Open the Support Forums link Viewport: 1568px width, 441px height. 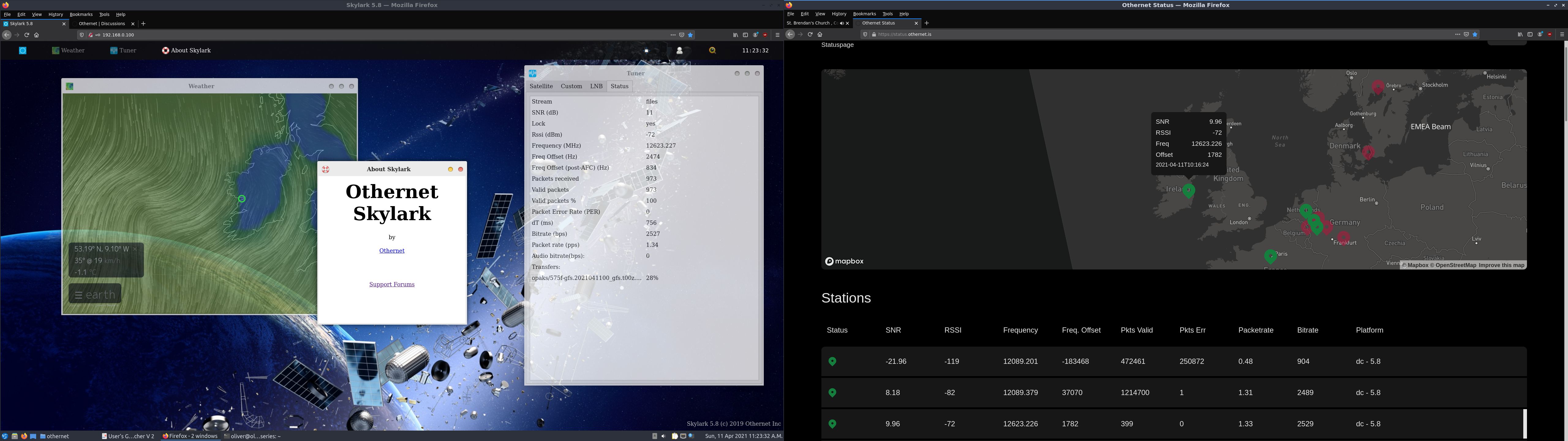coord(391,285)
